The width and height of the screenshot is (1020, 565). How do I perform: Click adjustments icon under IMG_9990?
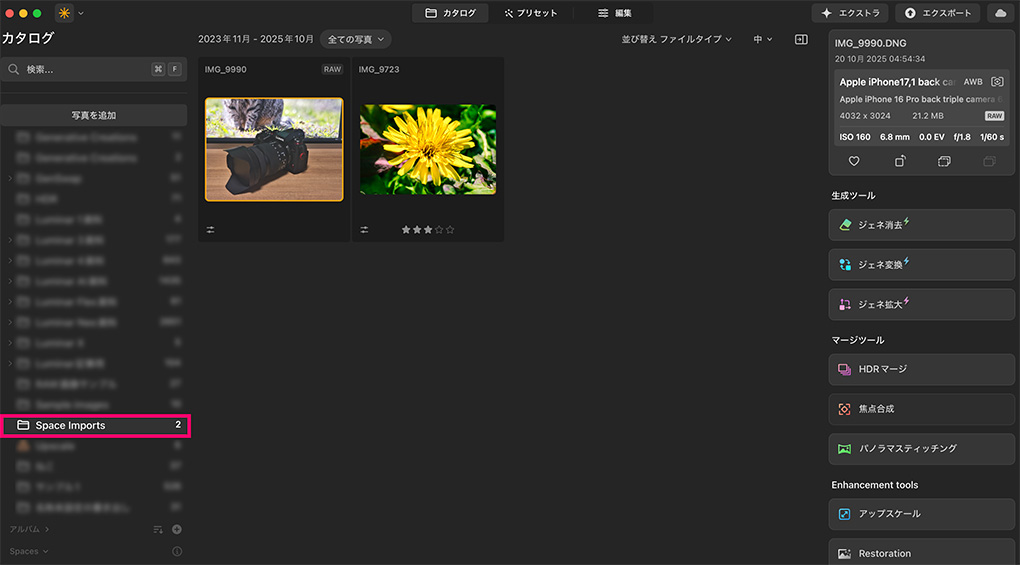coord(210,230)
